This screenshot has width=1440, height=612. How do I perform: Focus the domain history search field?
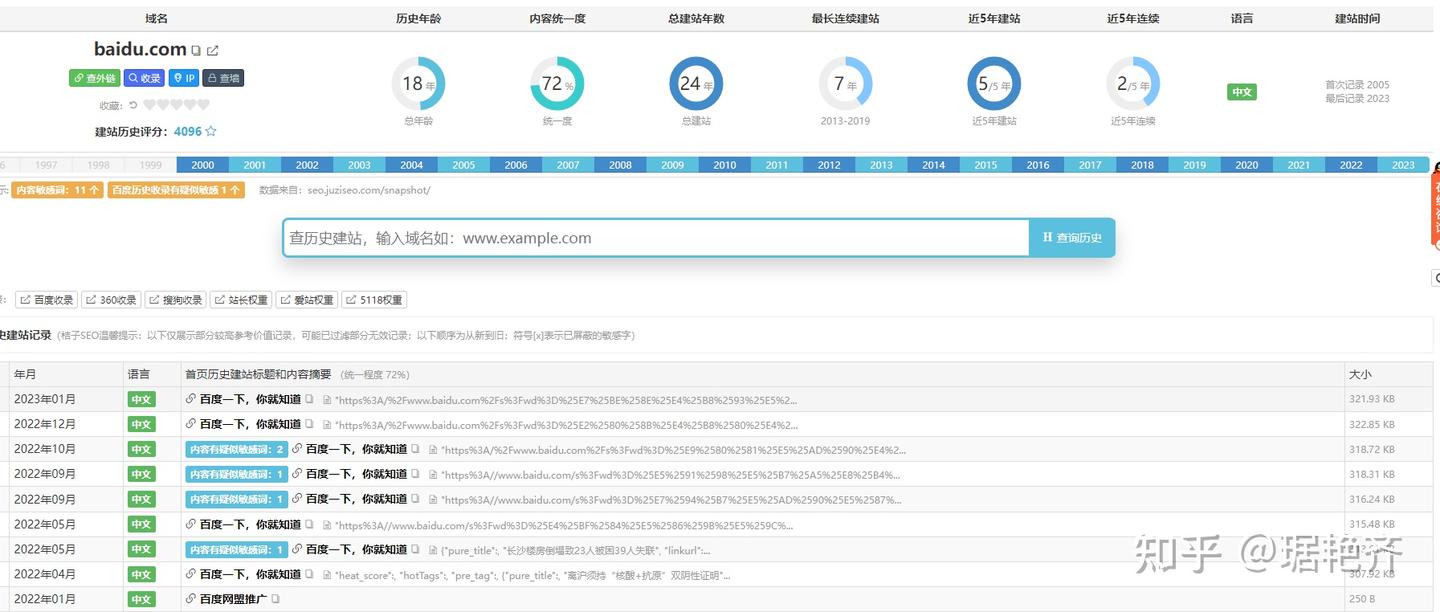point(656,238)
